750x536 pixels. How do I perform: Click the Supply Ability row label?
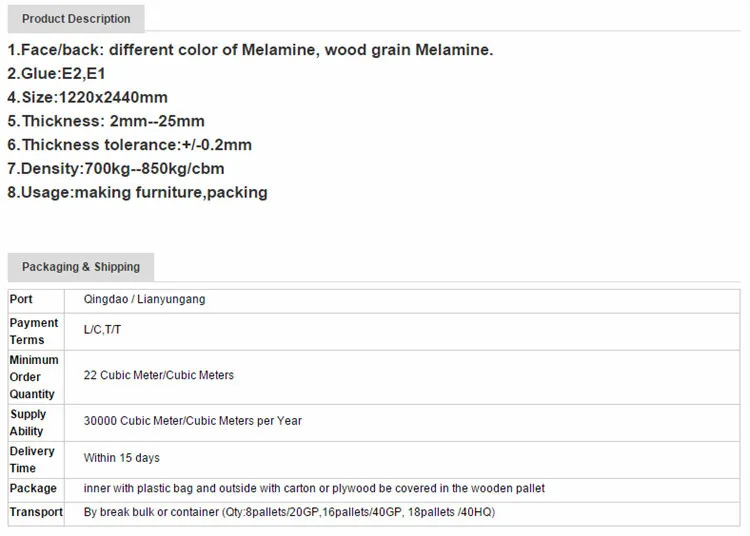(28, 422)
